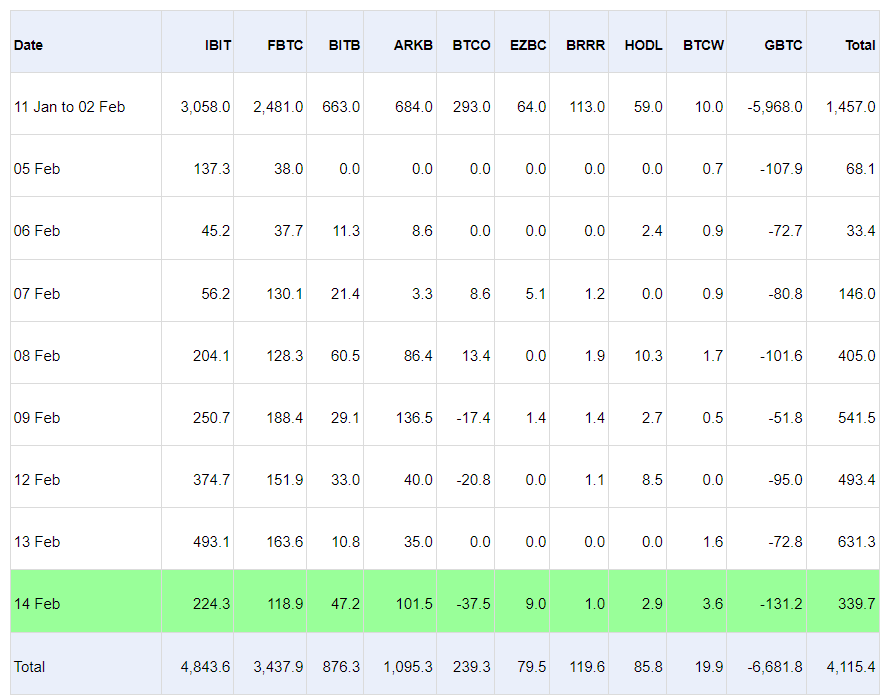Select the total value 541.5
The height and width of the screenshot is (700, 890).
[857, 417]
